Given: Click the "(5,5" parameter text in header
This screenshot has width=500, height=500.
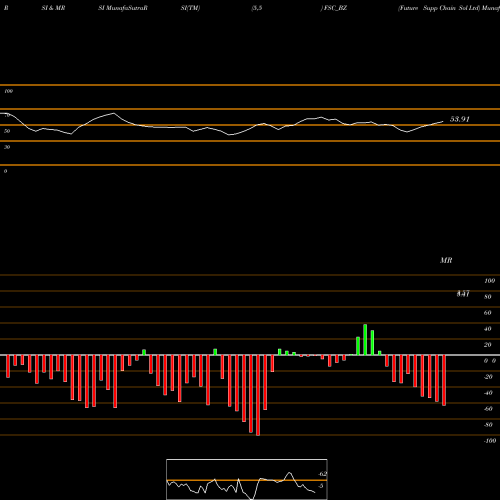Looking at the screenshot, I should (x=257, y=8).
